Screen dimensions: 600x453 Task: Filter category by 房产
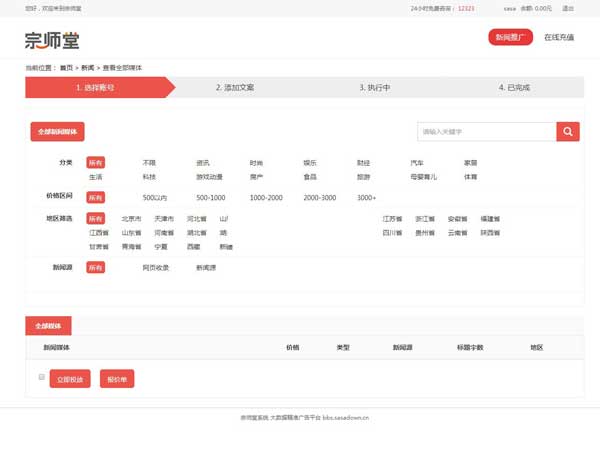click(256, 177)
